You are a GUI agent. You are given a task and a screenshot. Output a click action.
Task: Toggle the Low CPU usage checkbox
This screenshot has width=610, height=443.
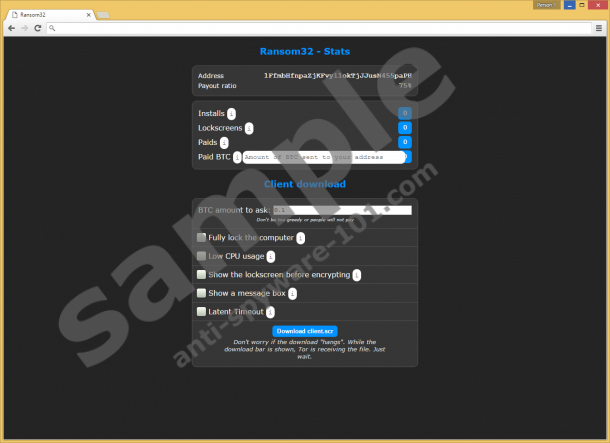[x=202, y=256]
